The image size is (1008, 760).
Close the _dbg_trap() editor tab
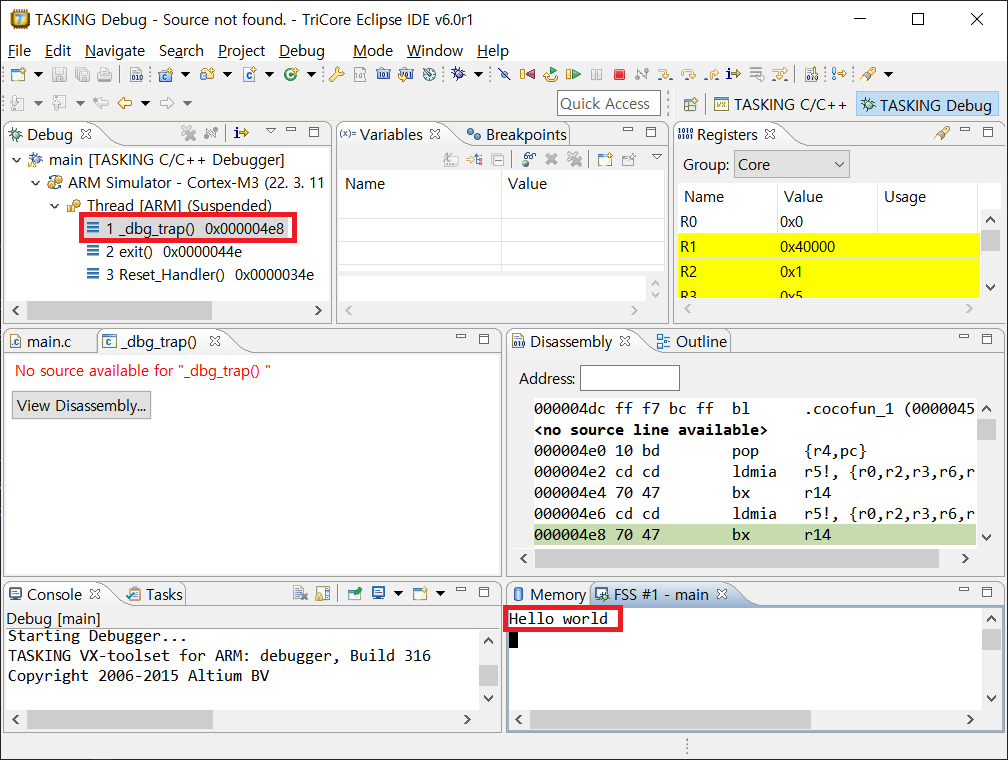(x=215, y=341)
